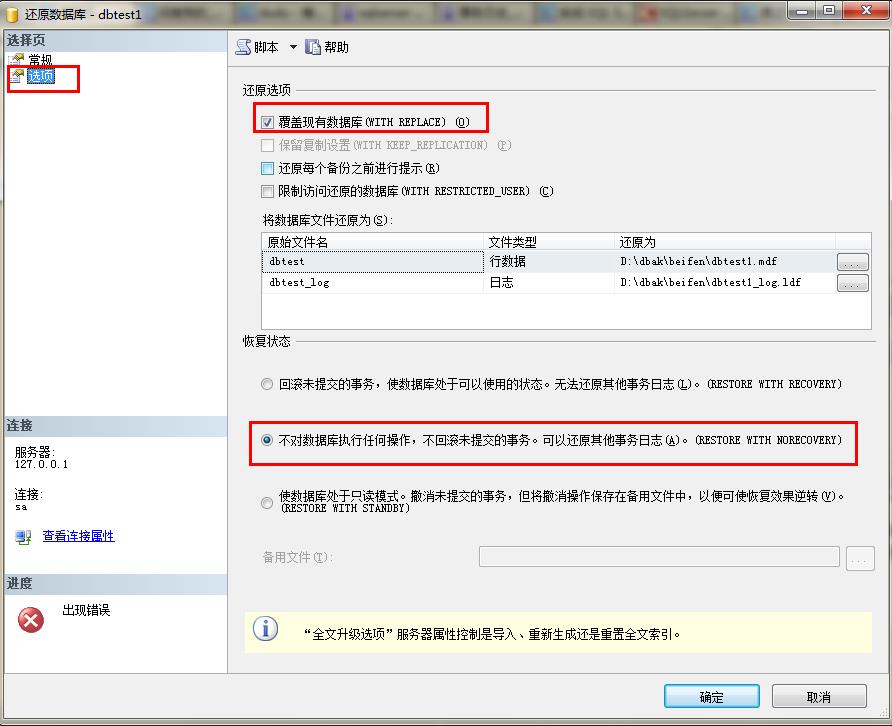892x726 pixels.
Task: Open the 脚本 dropdown arrow
Action: pos(293,47)
